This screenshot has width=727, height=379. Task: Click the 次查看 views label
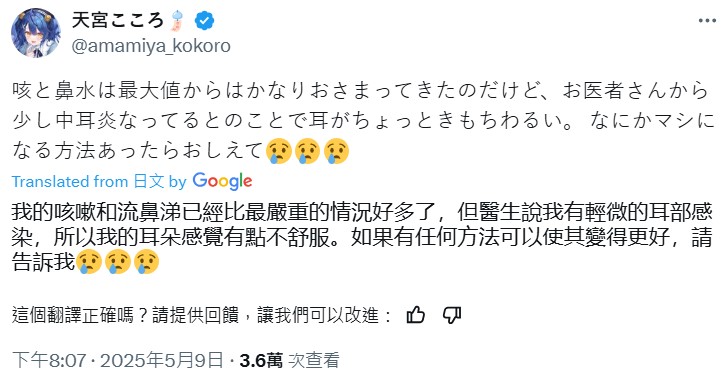pyautogui.click(x=314, y=360)
